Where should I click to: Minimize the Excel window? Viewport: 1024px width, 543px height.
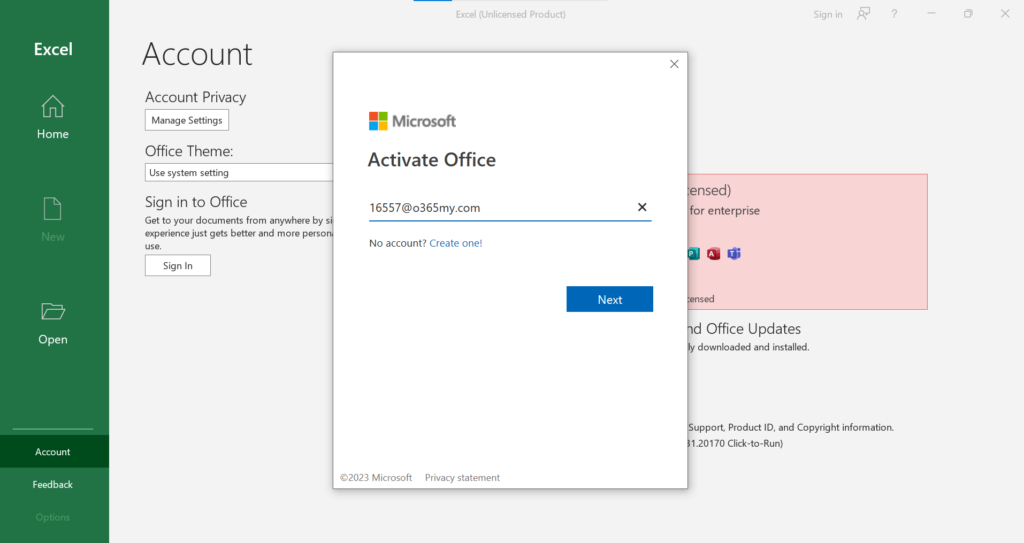pos(931,14)
